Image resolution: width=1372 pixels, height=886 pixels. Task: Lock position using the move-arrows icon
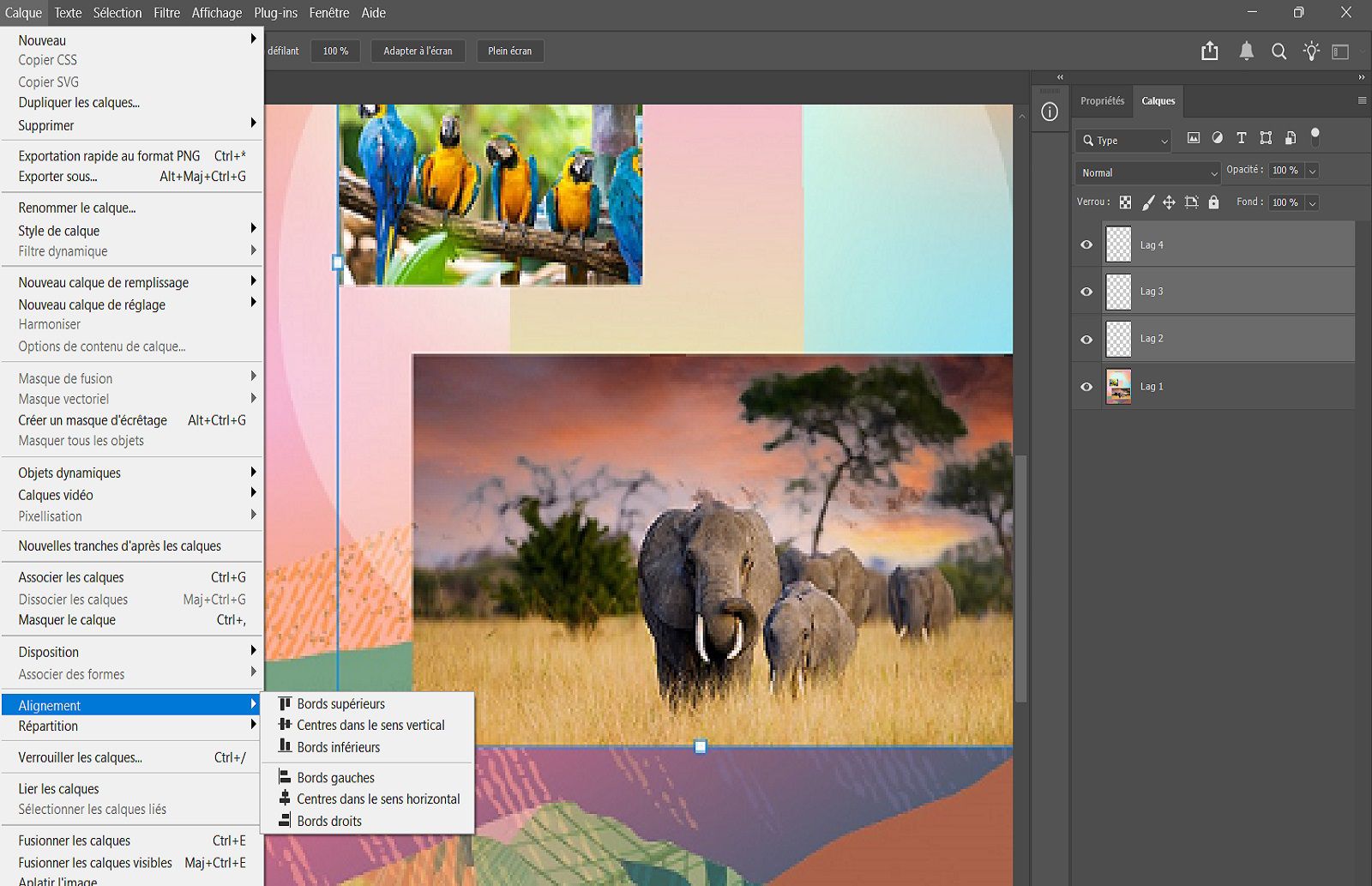point(1169,202)
